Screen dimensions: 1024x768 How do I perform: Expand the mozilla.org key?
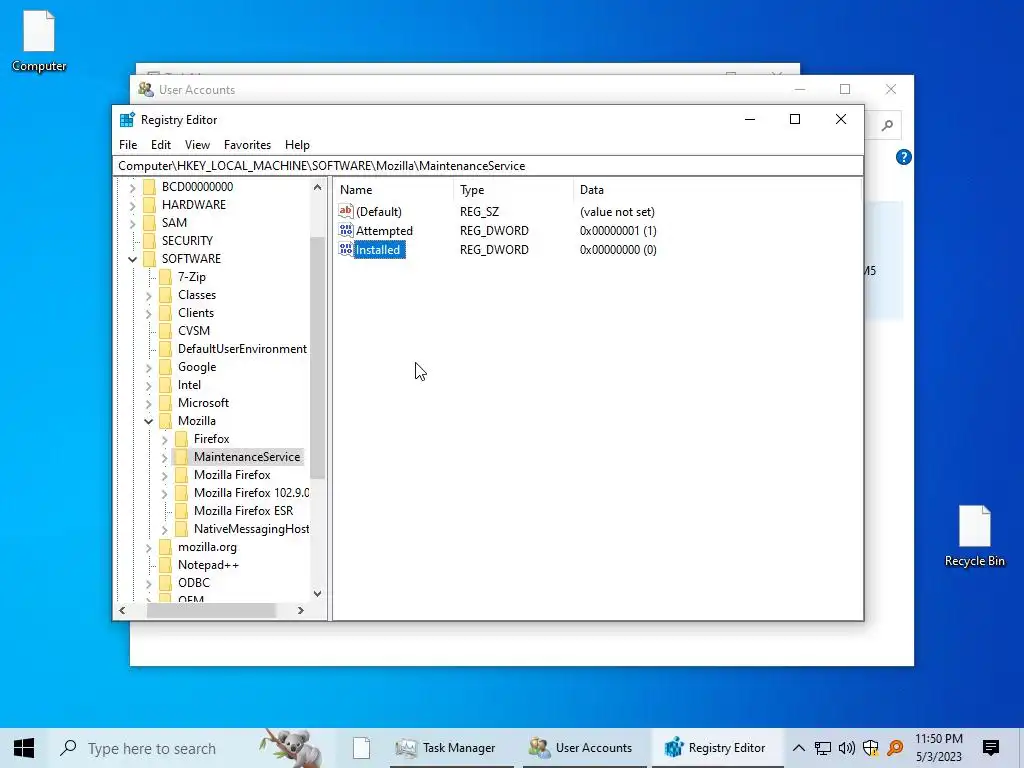coord(148,548)
